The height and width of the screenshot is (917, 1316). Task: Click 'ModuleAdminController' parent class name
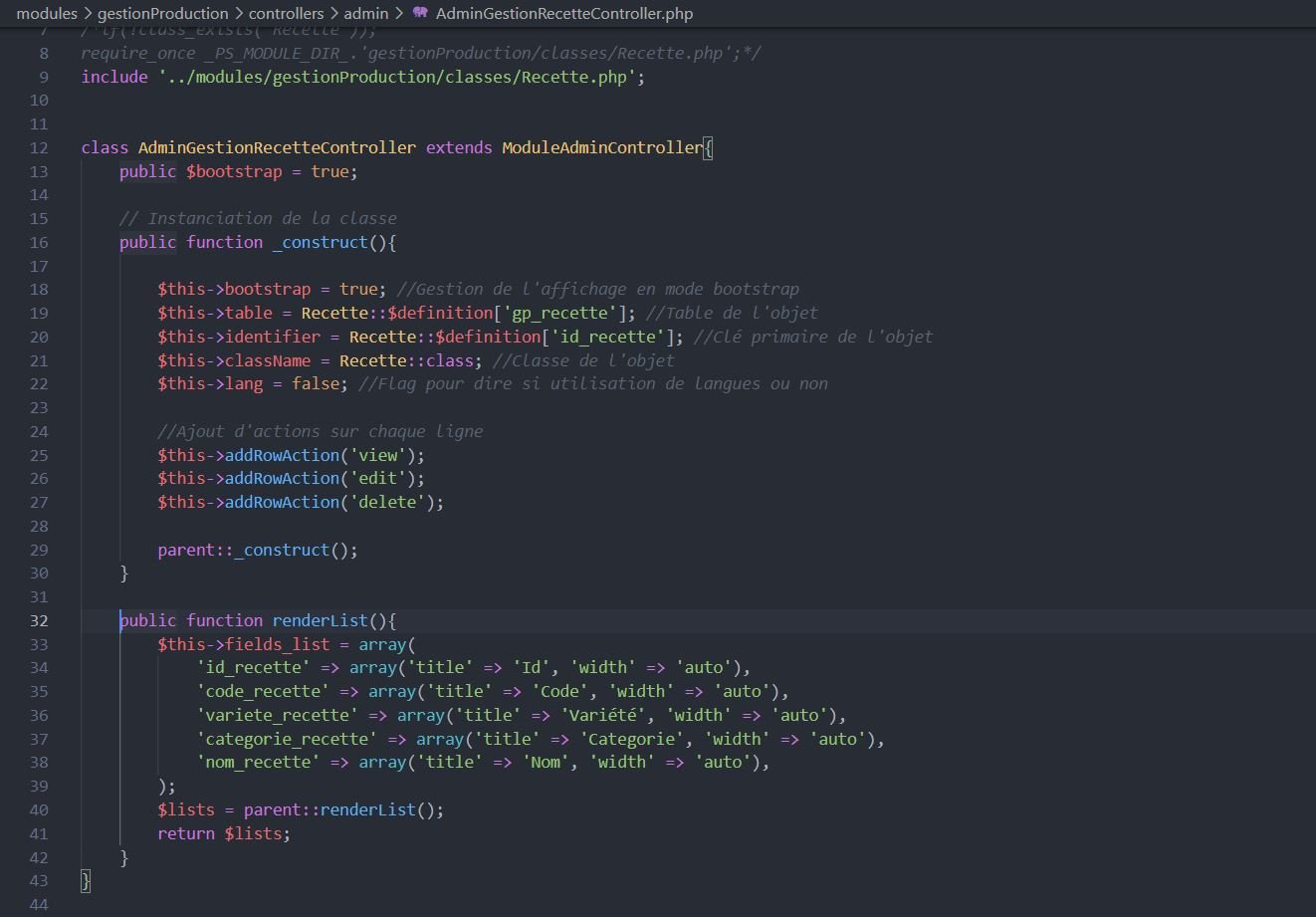602,147
